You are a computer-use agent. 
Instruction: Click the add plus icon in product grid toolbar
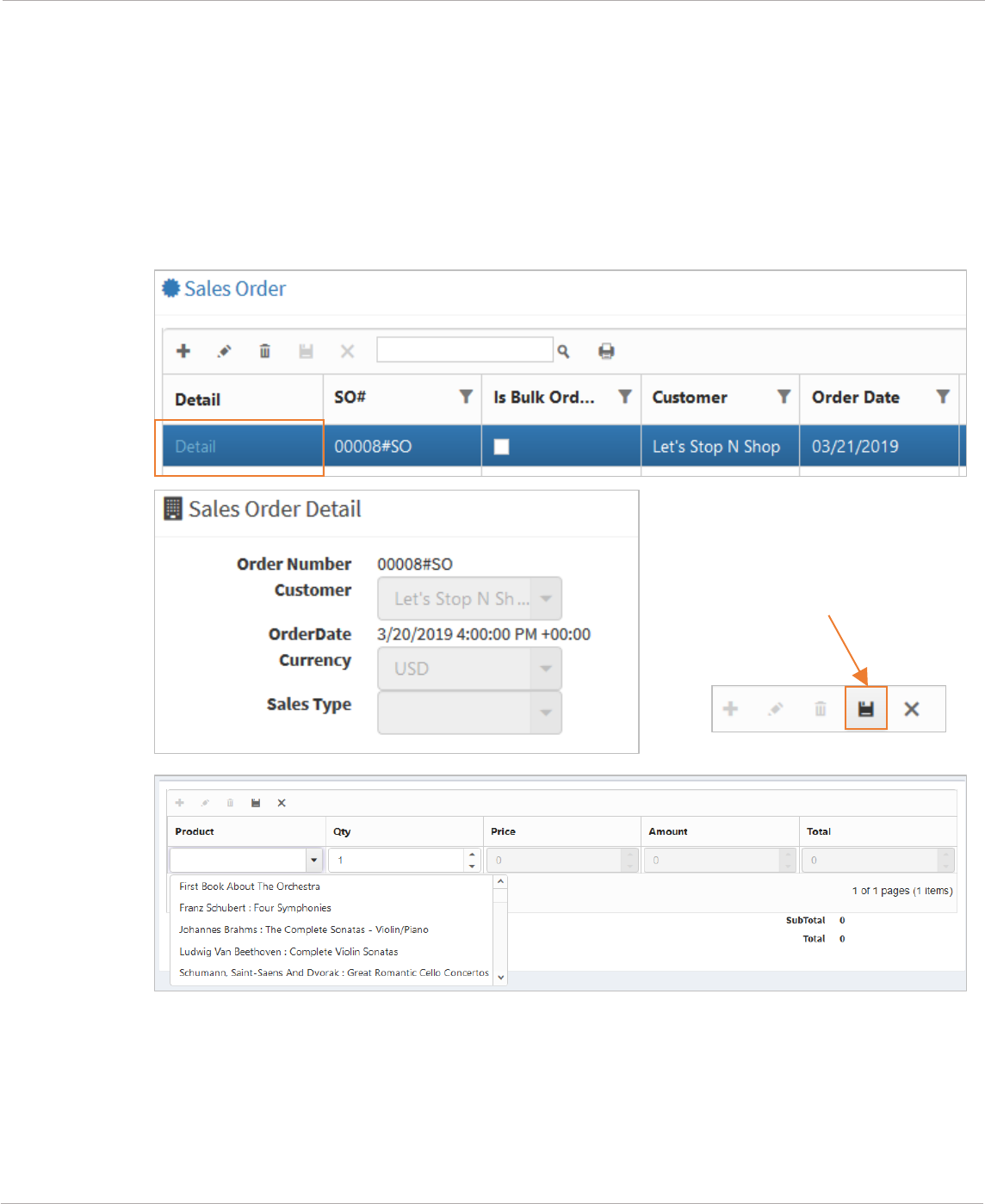point(180,803)
